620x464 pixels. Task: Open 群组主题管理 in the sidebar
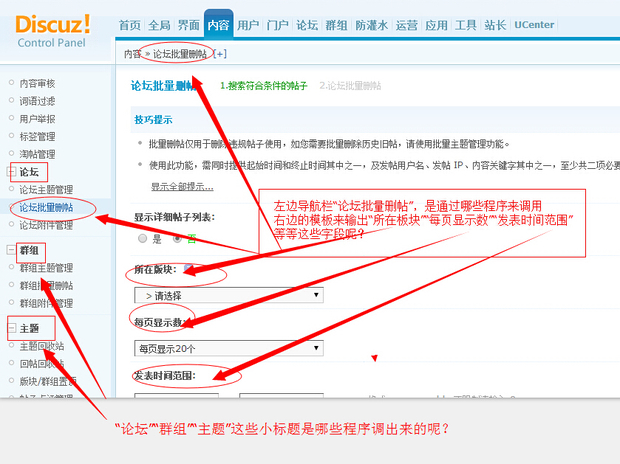coord(46,268)
